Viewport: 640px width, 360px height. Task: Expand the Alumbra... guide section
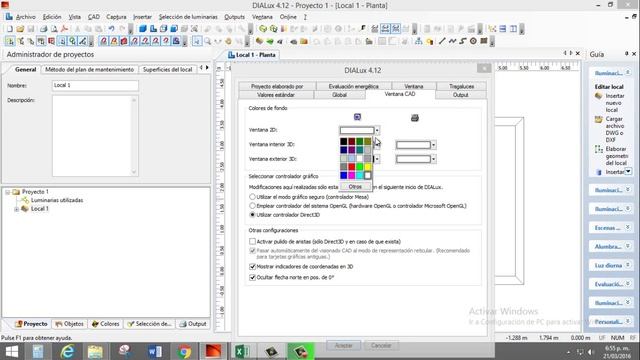point(628,246)
